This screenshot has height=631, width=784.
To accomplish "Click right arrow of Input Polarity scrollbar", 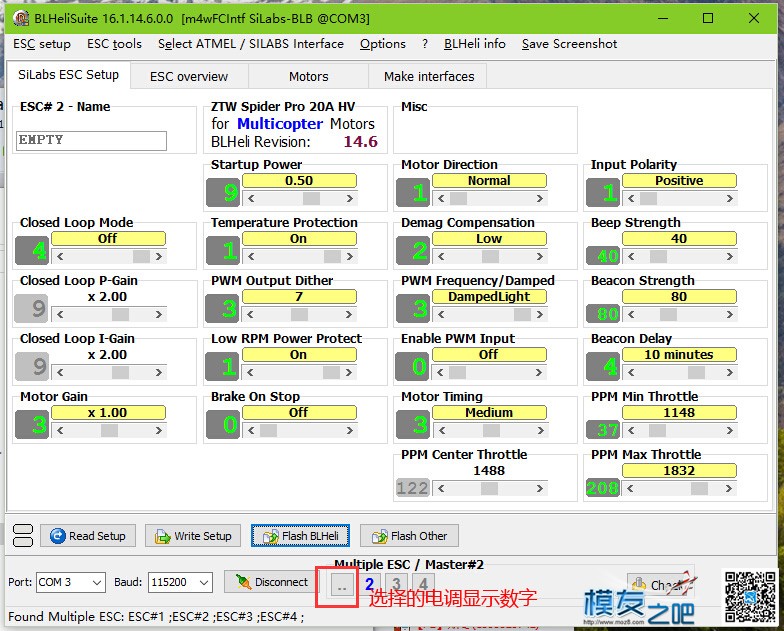I will tap(730, 198).
